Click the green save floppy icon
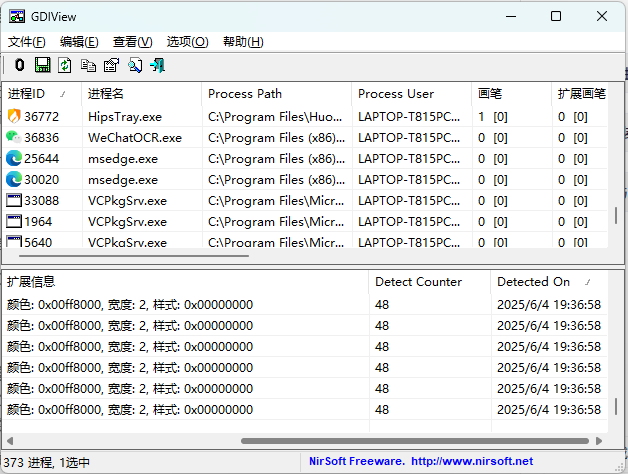The height and width of the screenshot is (474, 628). pos(42,65)
